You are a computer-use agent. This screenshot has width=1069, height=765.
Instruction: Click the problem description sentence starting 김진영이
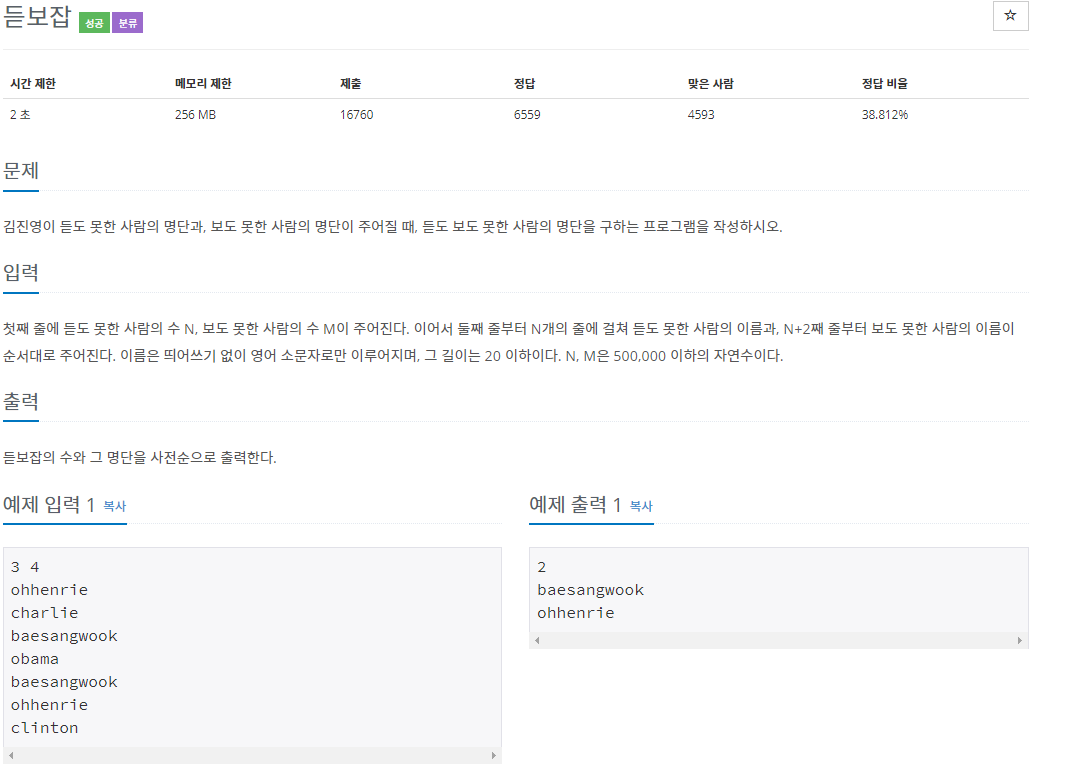point(393,226)
